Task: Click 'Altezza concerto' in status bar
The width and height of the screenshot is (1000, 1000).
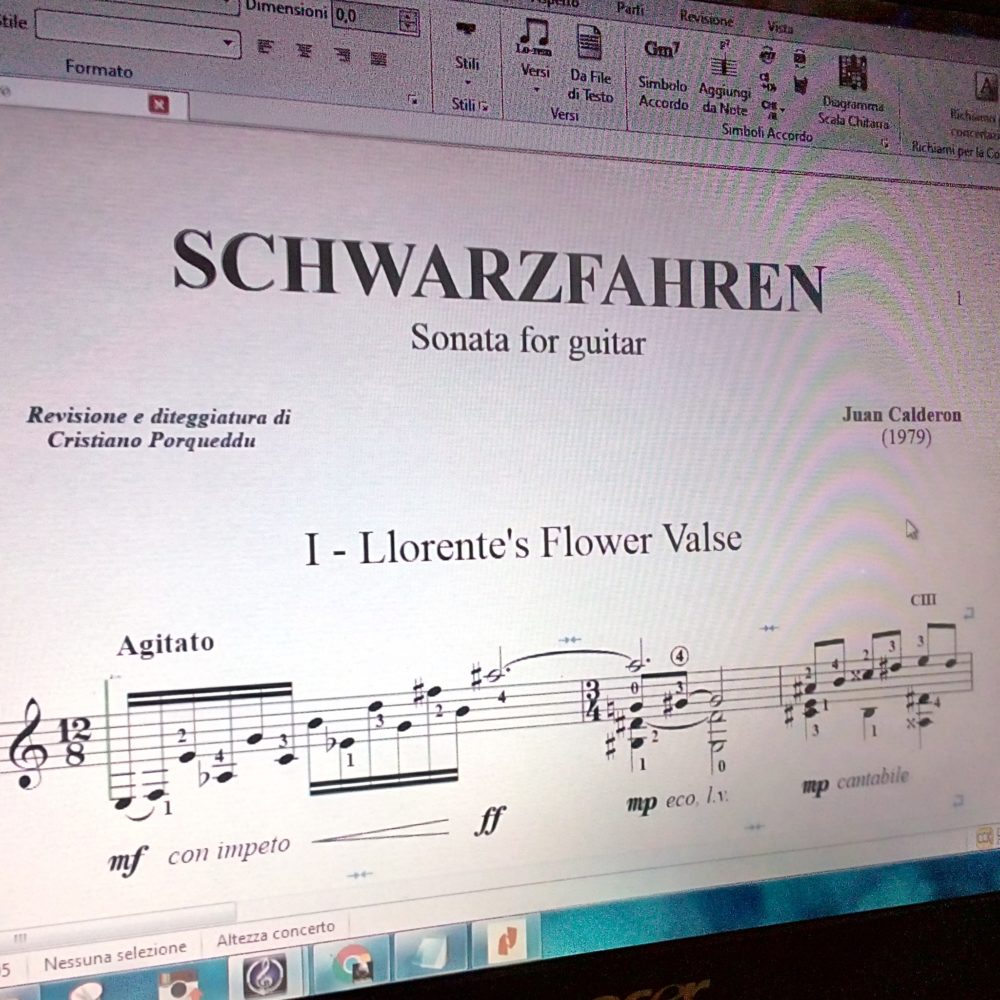Action: point(276,933)
